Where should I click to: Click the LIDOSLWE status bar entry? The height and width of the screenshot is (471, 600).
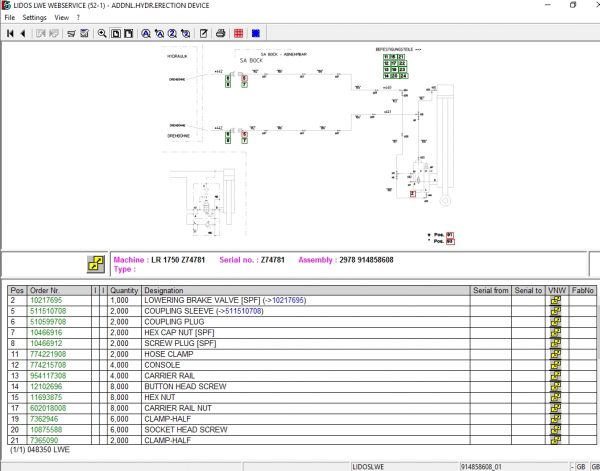368,467
